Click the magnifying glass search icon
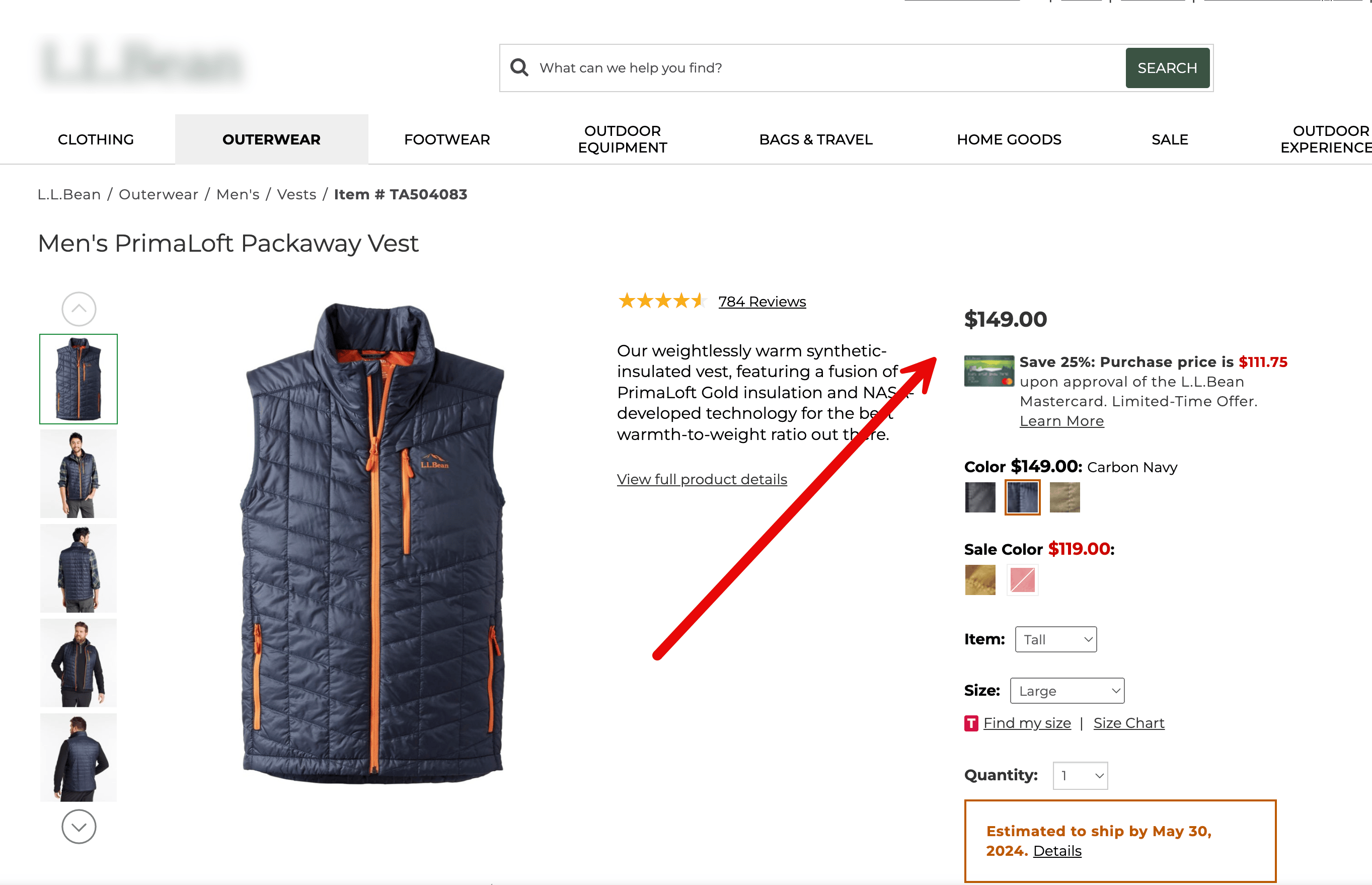 519,68
